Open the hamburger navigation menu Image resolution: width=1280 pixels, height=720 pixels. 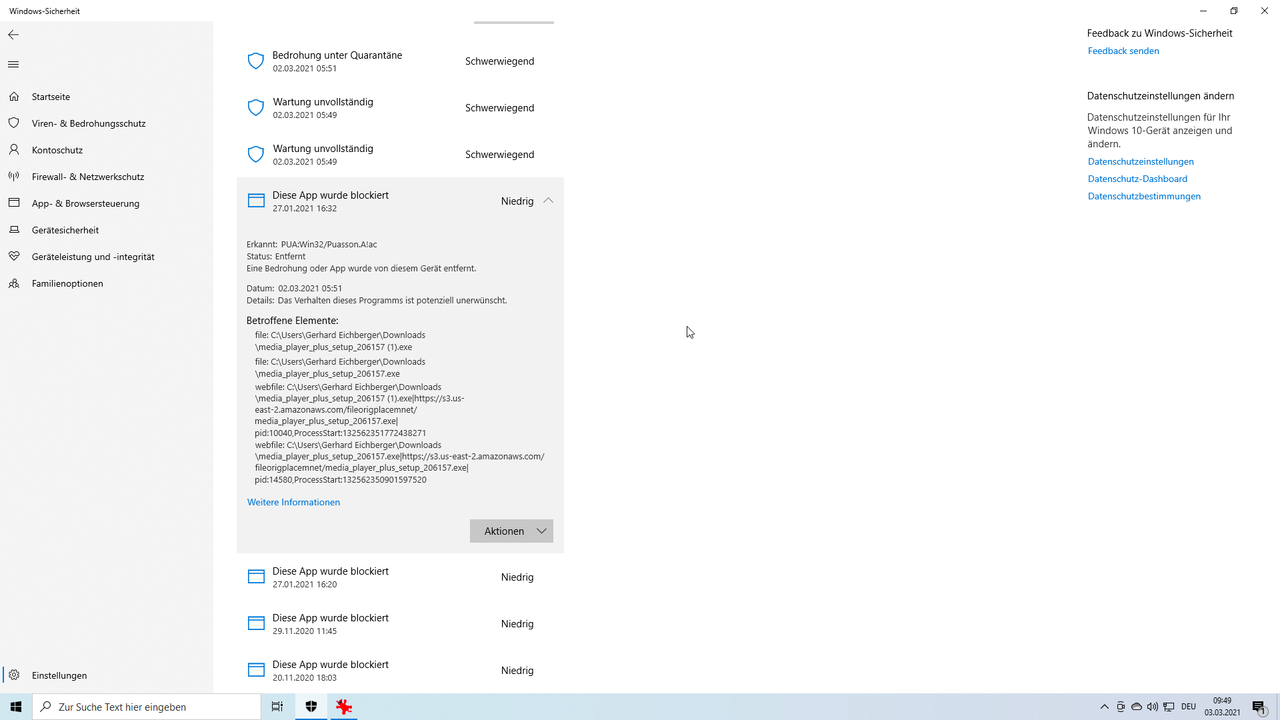click(13, 64)
